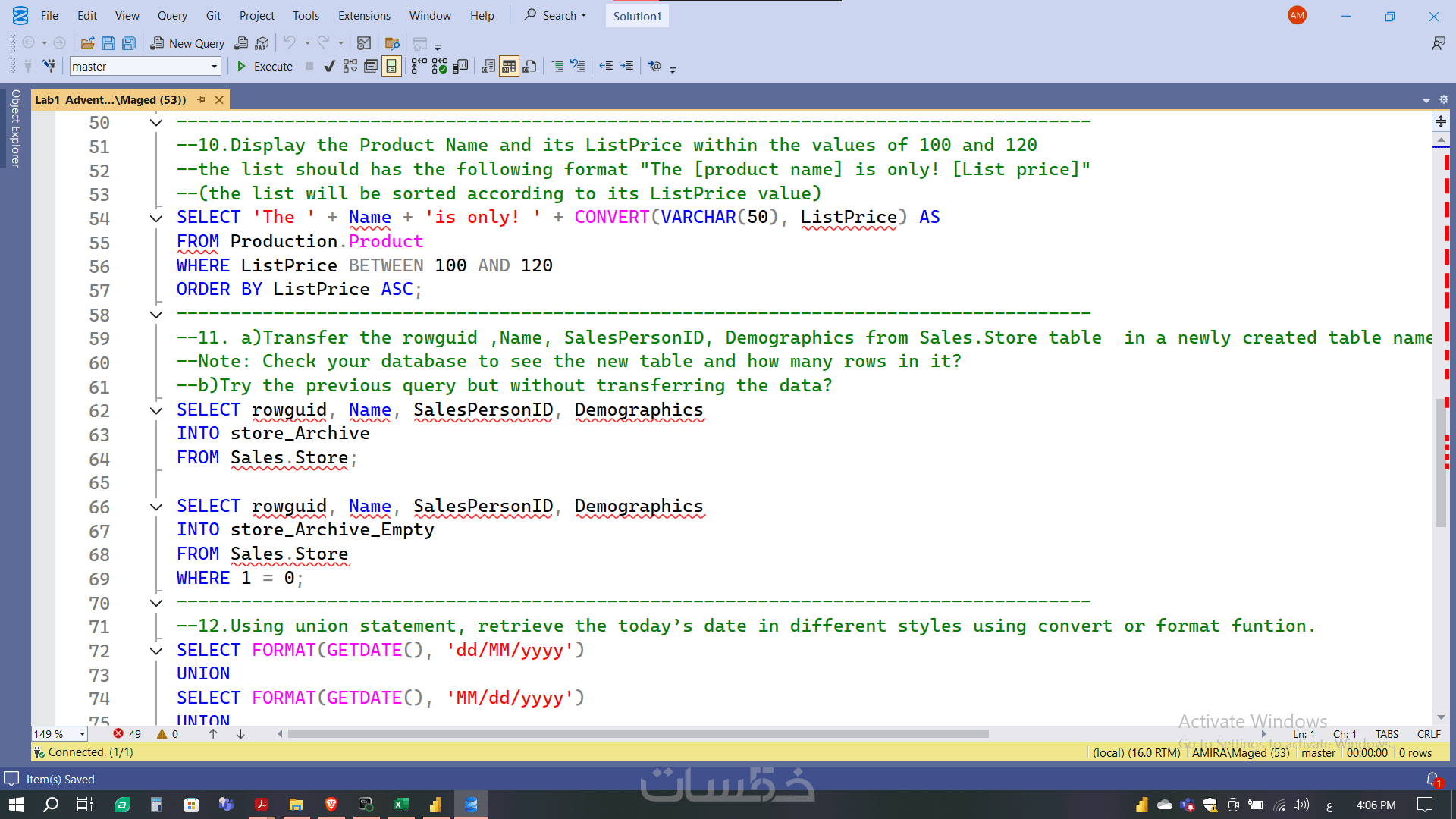Toggle pin on Lab1_Advent document tab
Screen dimensions: 1456x819
click(x=202, y=100)
